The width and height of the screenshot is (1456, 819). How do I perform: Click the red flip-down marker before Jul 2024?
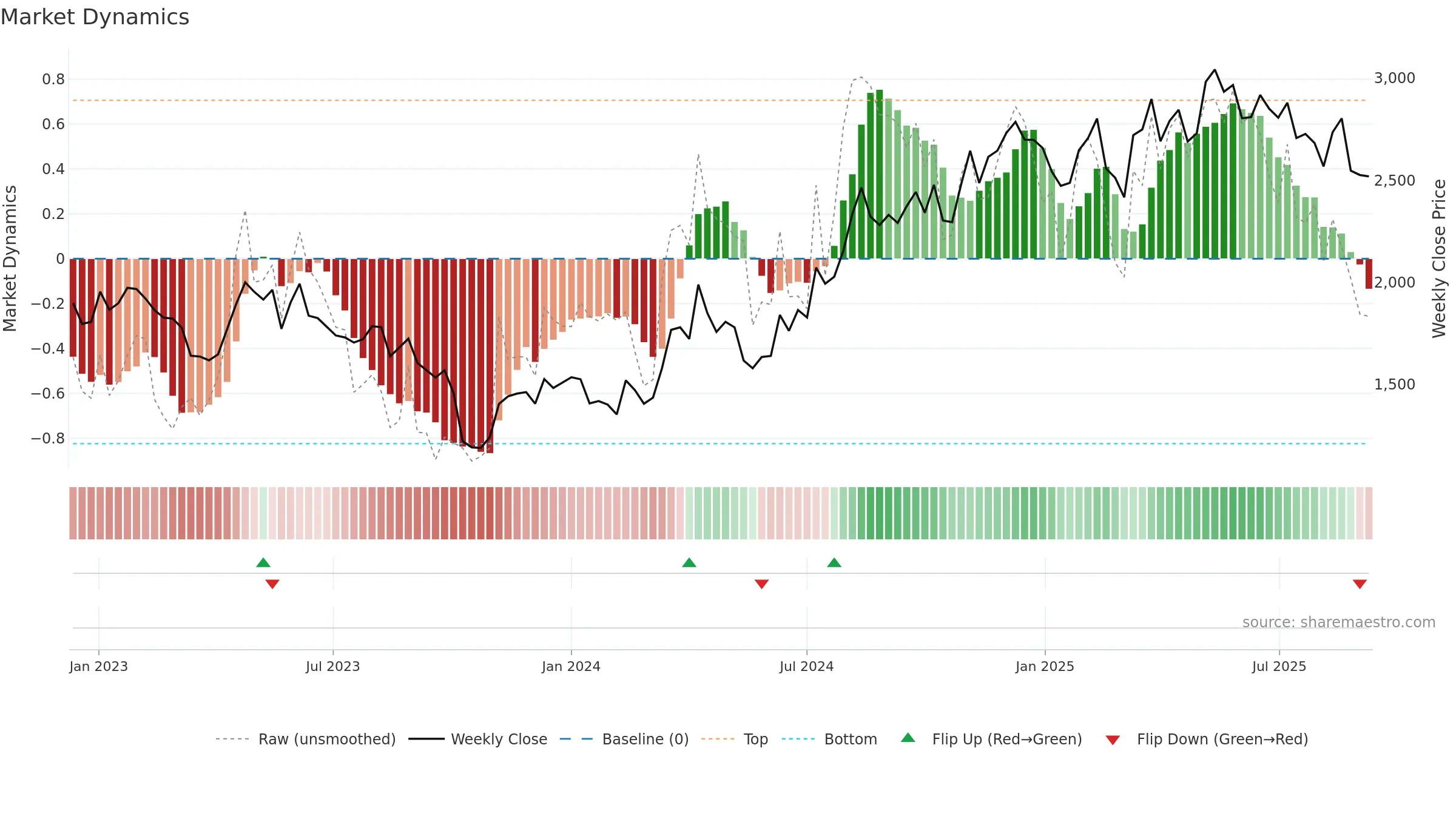pyautogui.click(x=762, y=584)
